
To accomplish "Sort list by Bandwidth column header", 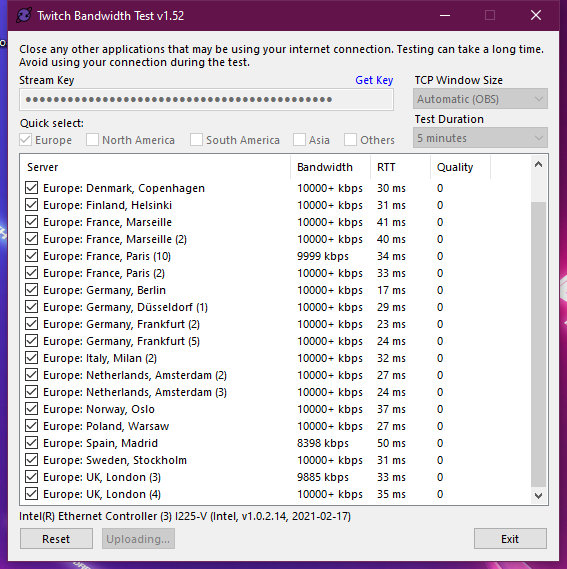I will click(x=330, y=167).
